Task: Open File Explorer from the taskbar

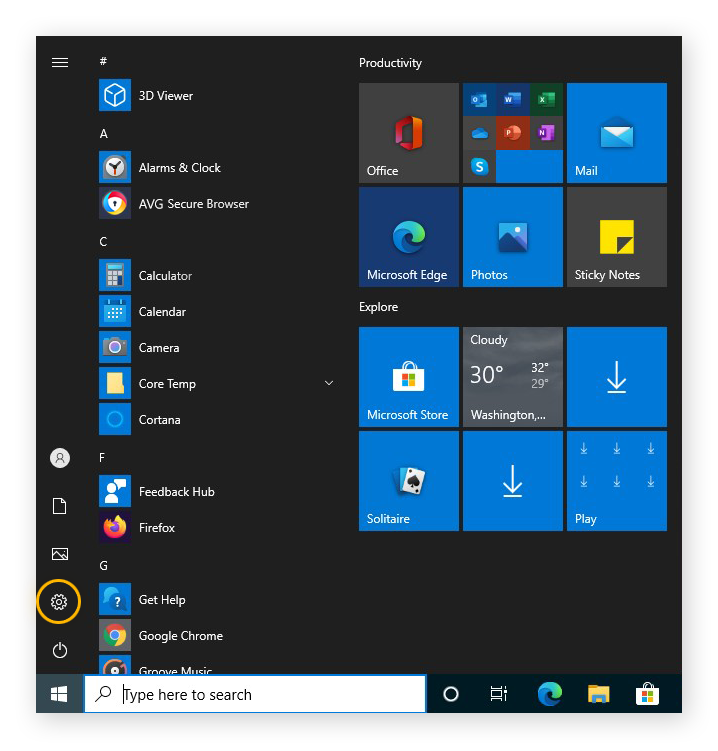Action: point(598,694)
